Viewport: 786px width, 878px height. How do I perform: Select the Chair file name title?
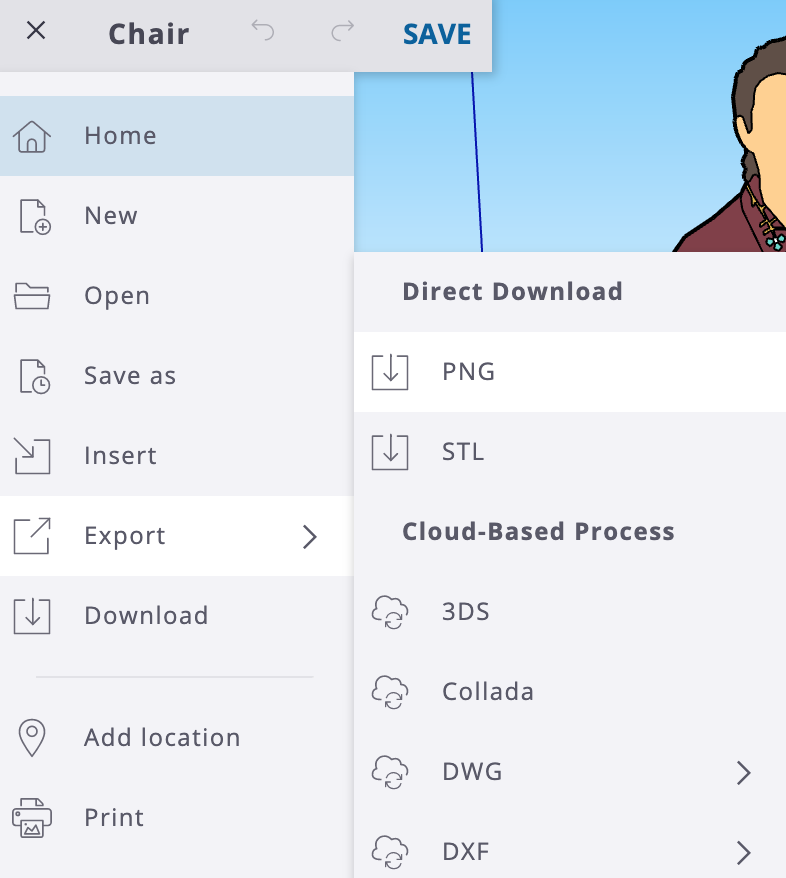coord(149,34)
